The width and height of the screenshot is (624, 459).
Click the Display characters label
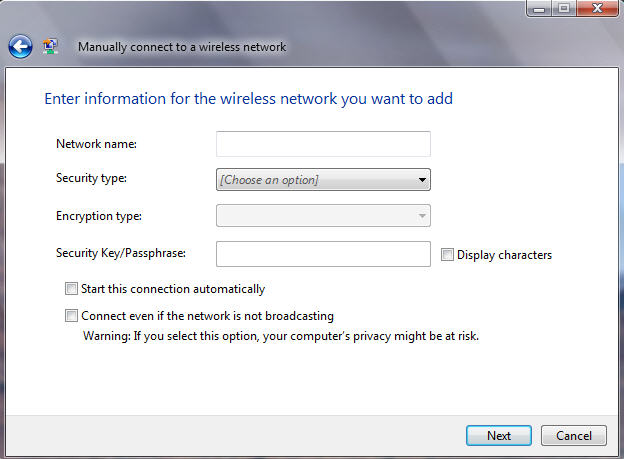point(504,255)
